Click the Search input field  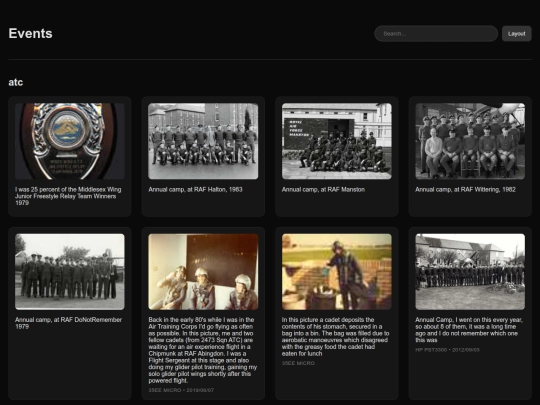[436, 34]
